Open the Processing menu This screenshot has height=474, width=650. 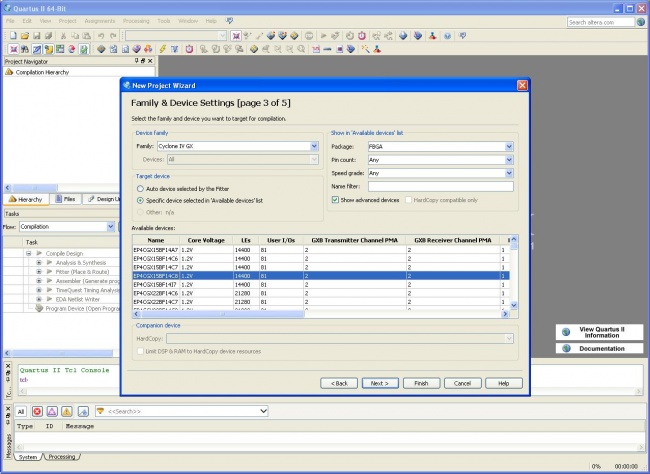click(136, 21)
